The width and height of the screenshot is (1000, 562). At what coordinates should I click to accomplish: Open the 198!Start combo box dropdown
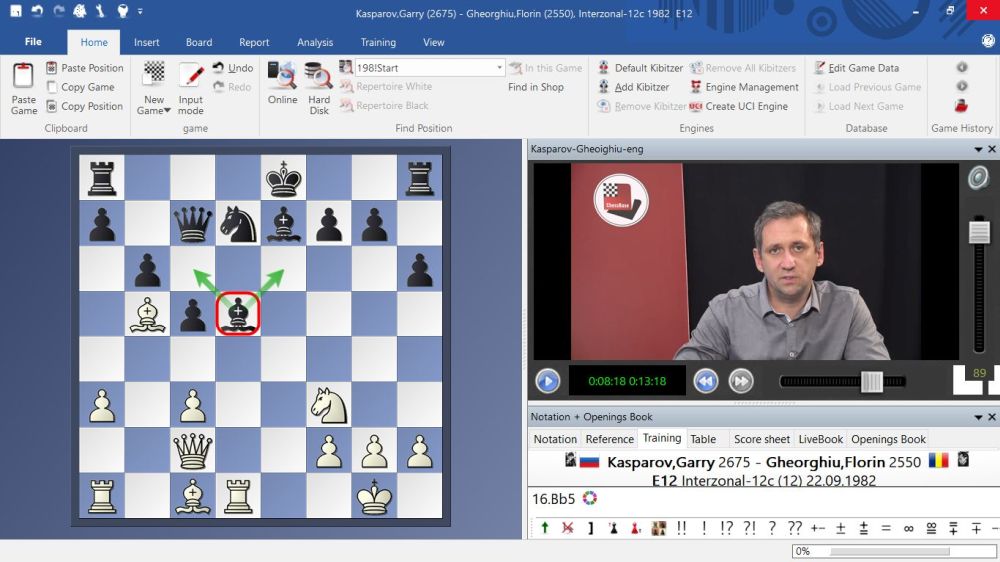[x=499, y=68]
